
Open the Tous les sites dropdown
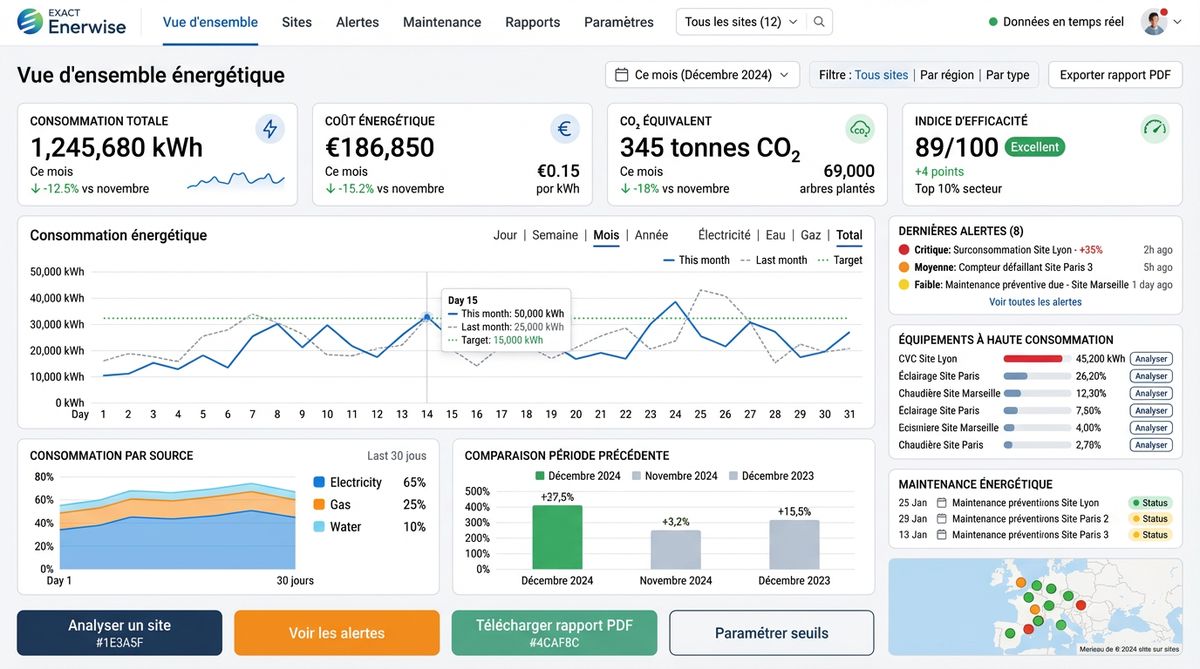741,22
